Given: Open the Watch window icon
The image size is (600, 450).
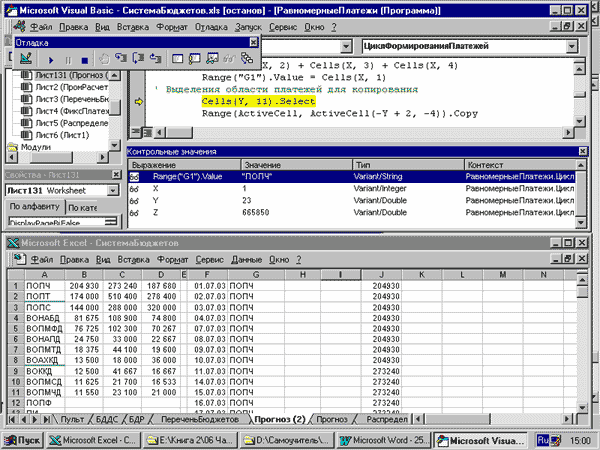Looking at the screenshot, I should point(212,59).
